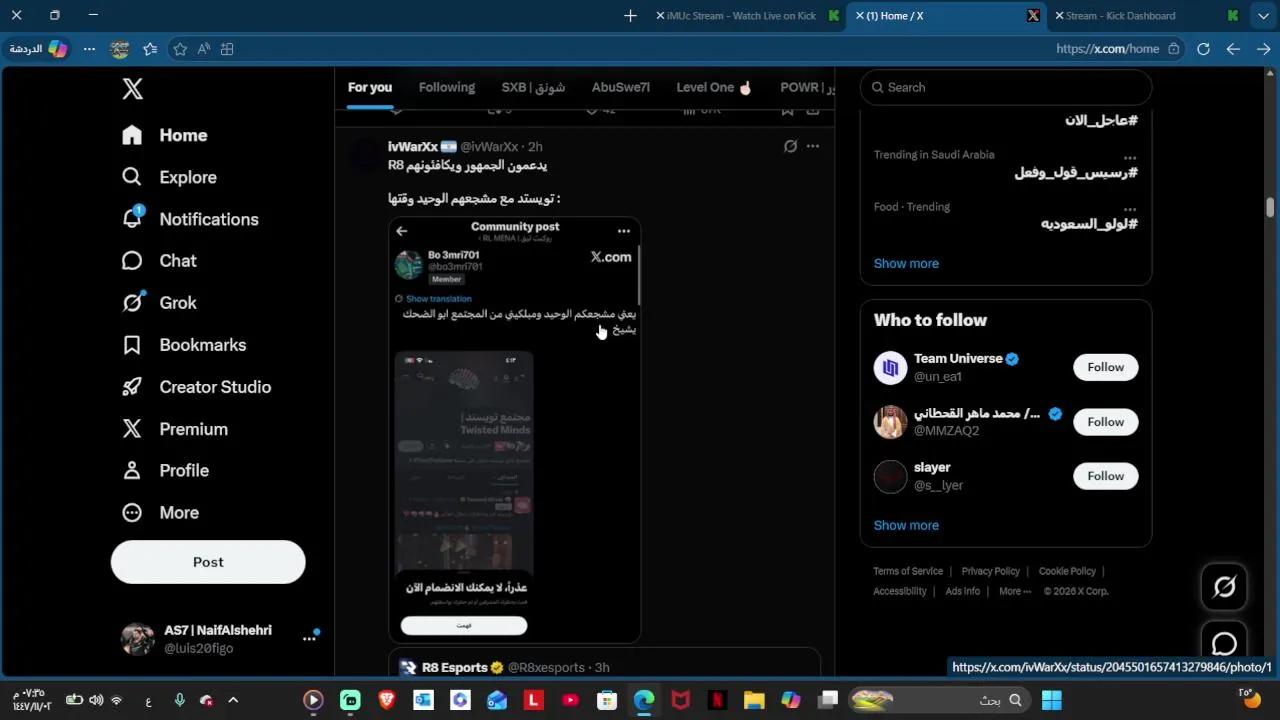Open Premium in the X sidebar

pyautogui.click(x=175, y=429)
